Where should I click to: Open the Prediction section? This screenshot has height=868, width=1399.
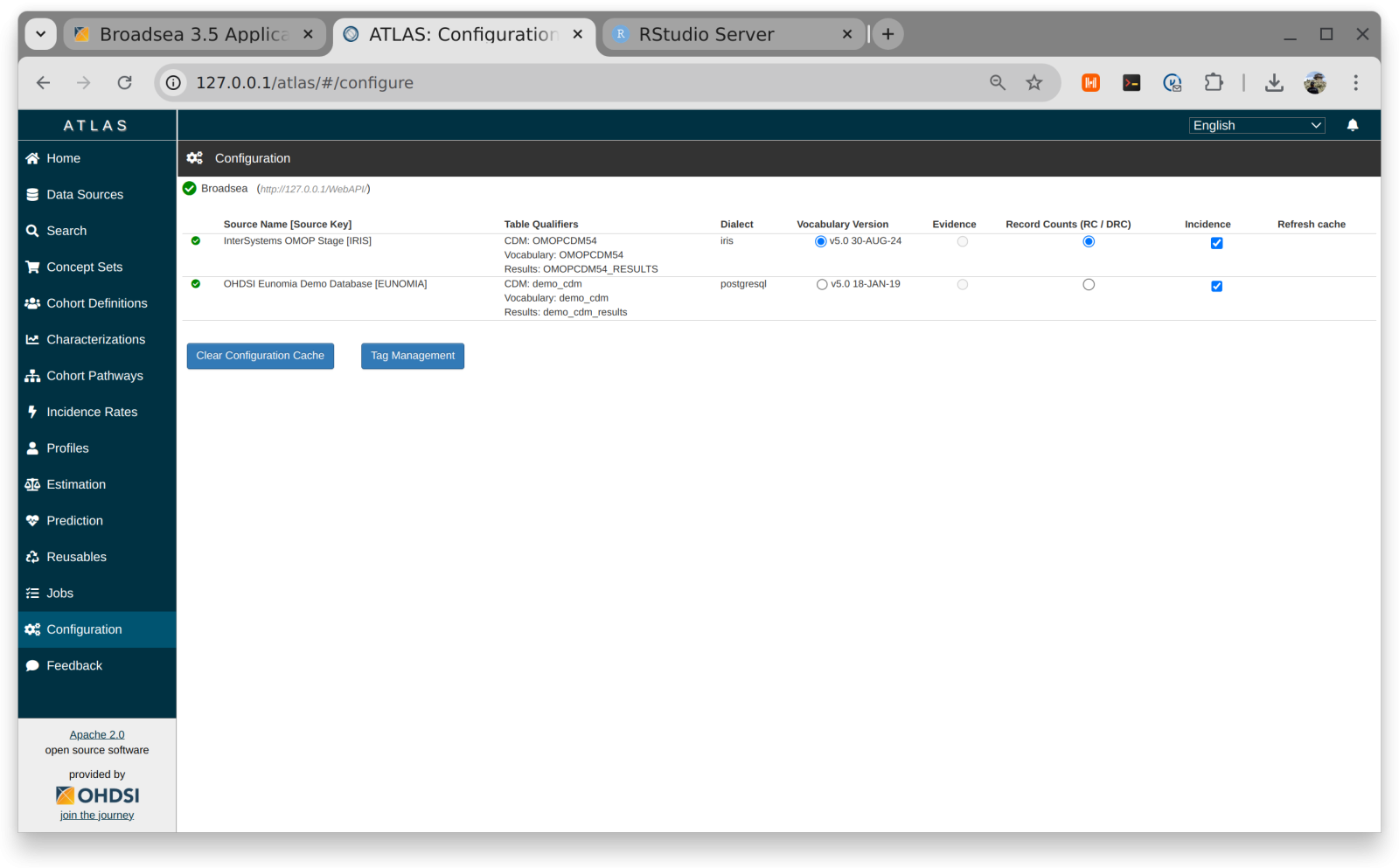point(74,520)
